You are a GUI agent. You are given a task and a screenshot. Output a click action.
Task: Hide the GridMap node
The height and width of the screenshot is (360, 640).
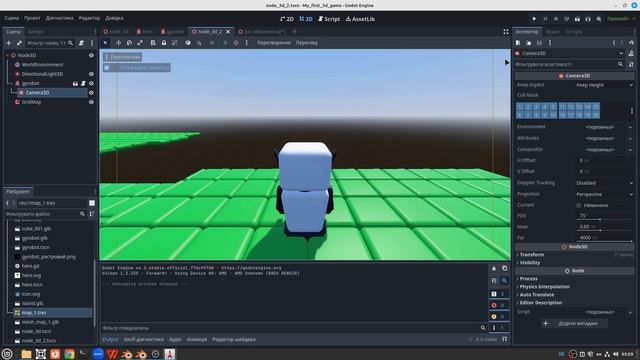pyautogui.click(x=91, y=102)
